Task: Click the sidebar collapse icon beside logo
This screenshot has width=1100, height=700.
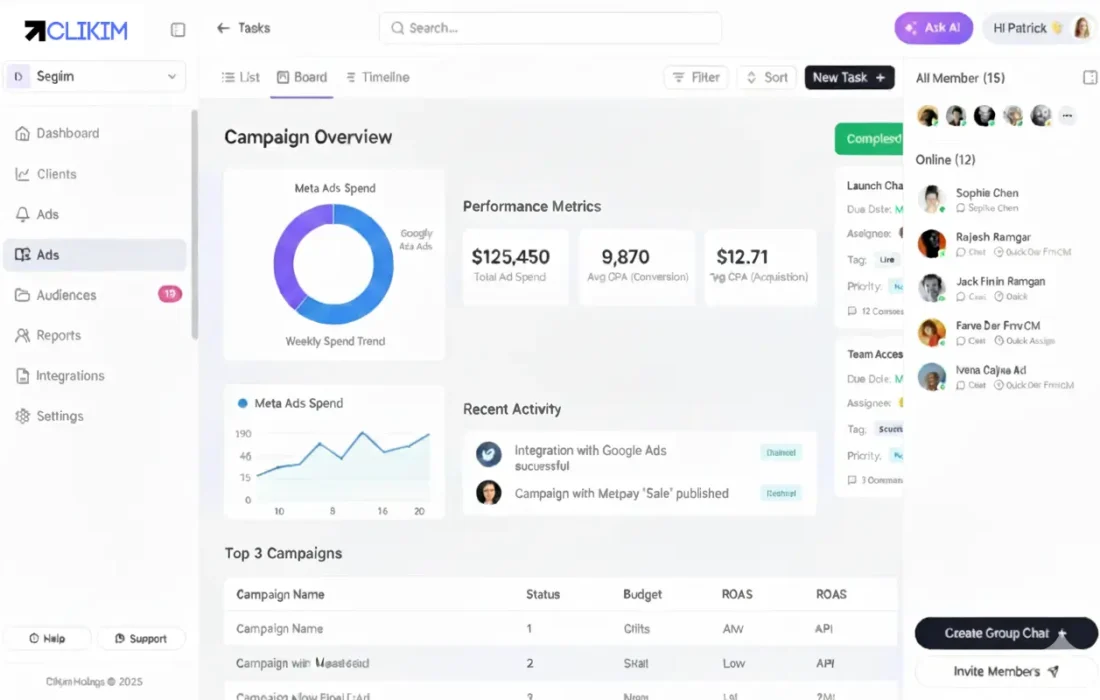Action: pyautogui.click(x=178, y=30)
